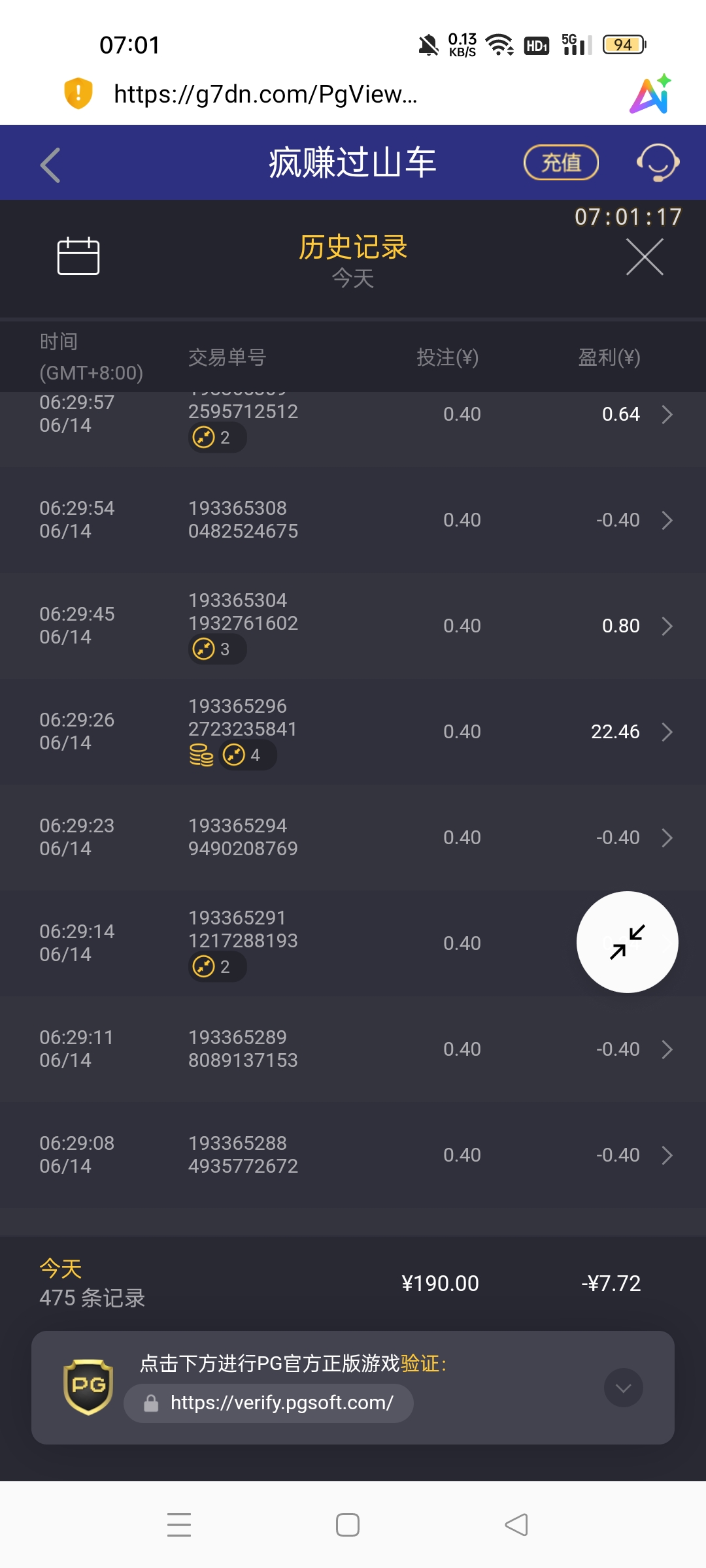Click the 充值 recharge button
This screenshot has height=1568, width=706.
[x=562, y=163]
